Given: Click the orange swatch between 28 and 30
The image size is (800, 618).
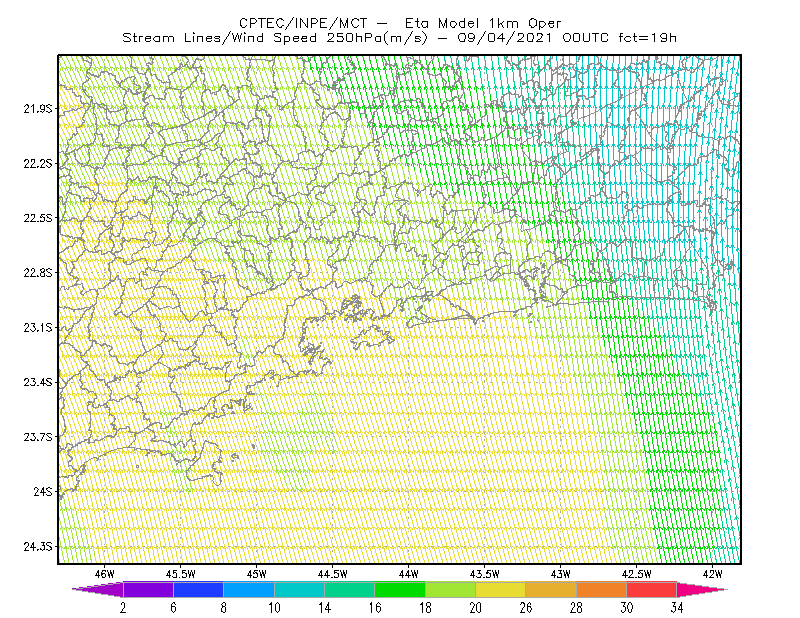Looking at the screenshot, I should [602, 589].
